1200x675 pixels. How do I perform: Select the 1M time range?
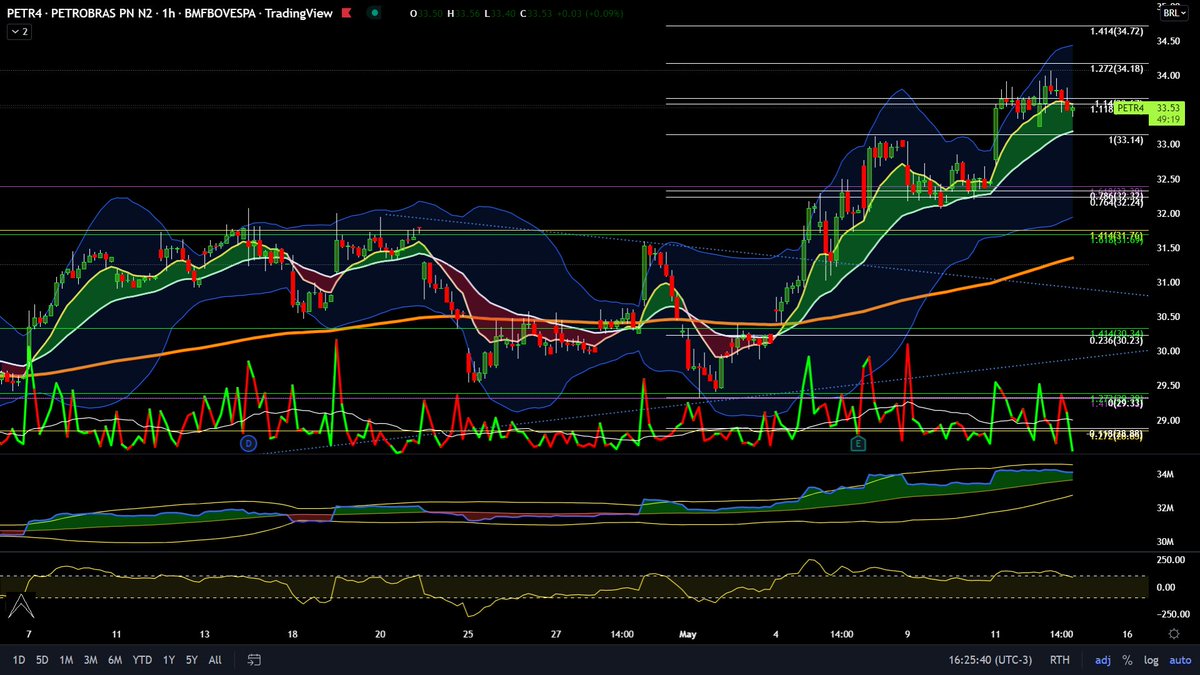coord(66,660)
